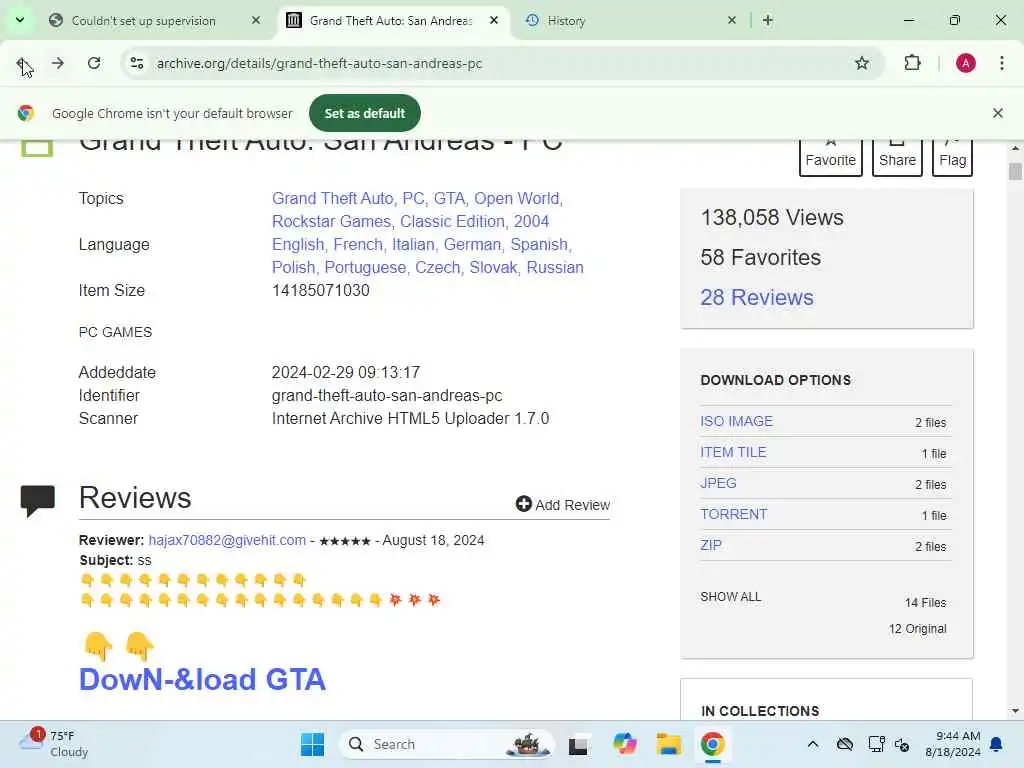
Task: Click the muted volume tray icon
Action: click(903, 744)
